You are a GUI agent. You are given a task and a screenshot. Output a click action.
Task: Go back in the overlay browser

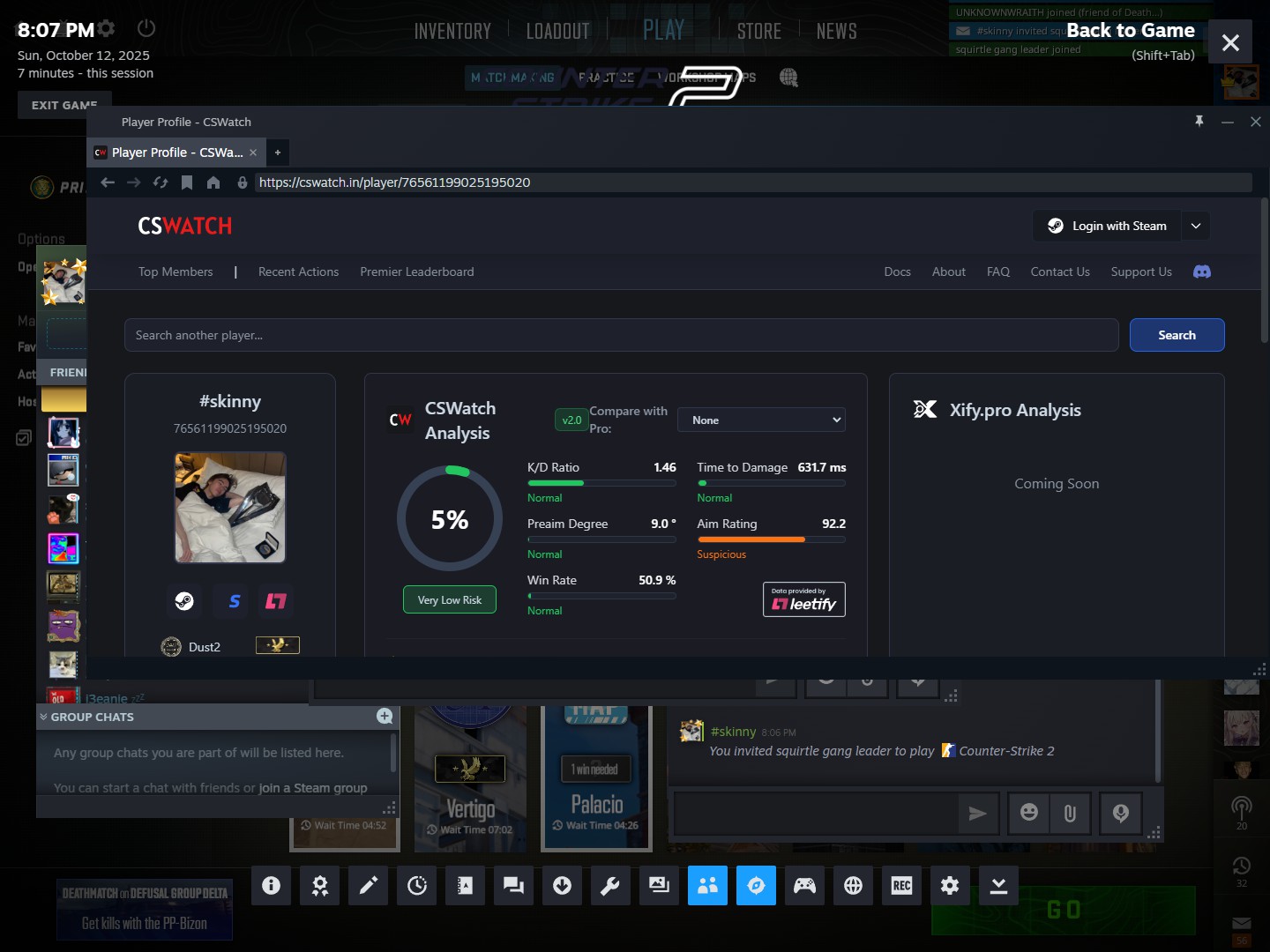pos(108,182)
